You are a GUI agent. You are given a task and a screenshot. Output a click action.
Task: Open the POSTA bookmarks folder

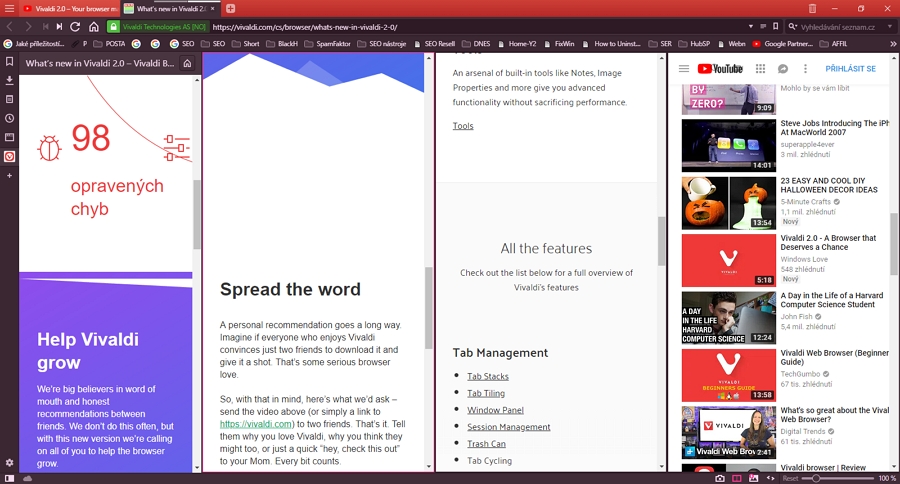coord(109,44)
